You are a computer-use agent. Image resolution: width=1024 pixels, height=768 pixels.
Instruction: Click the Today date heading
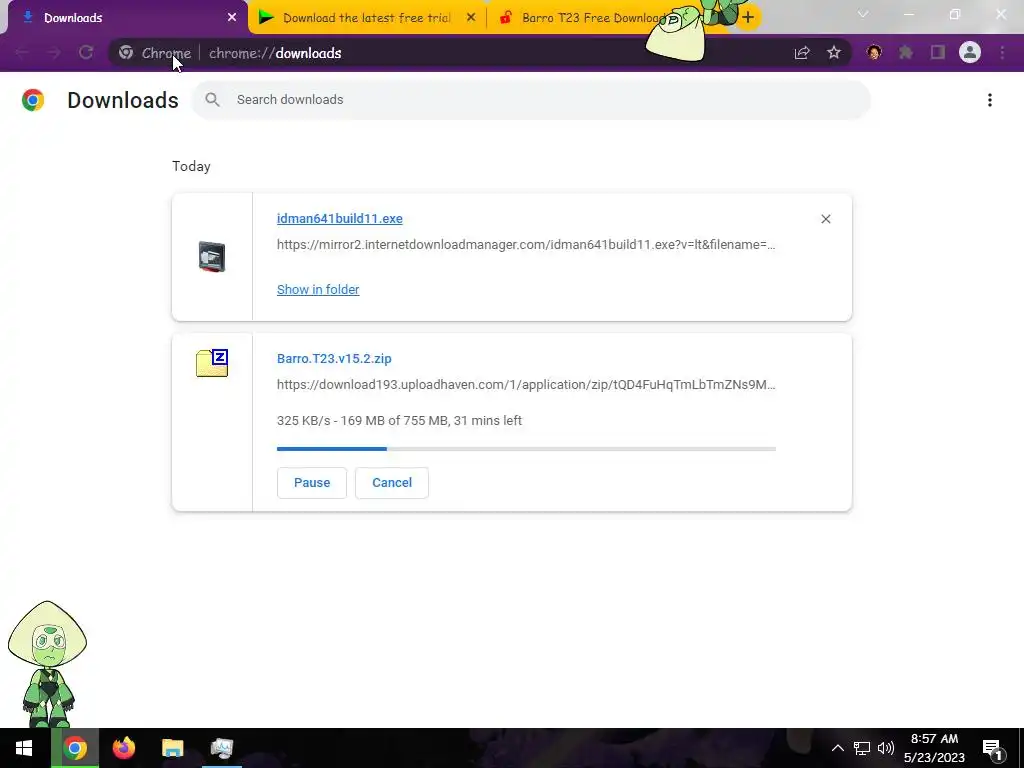(x=191, y=166)
